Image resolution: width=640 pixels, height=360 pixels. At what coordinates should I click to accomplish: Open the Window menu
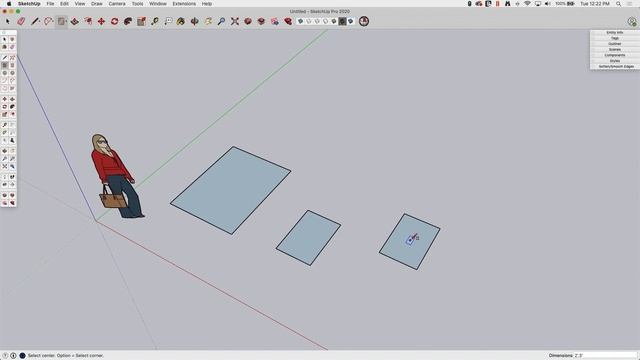click(x=158, y=4)
